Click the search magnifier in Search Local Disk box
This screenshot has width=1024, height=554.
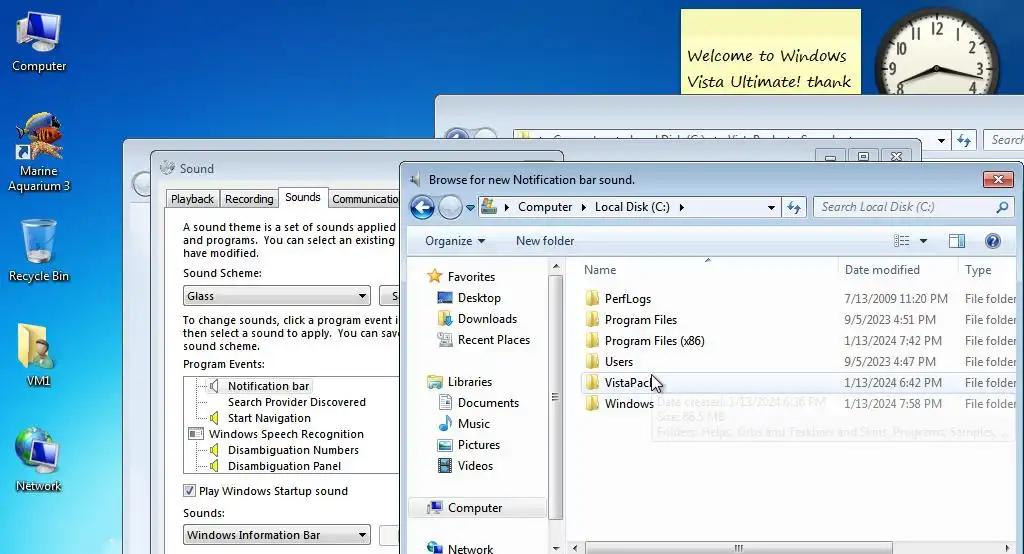click(1002, 207)
